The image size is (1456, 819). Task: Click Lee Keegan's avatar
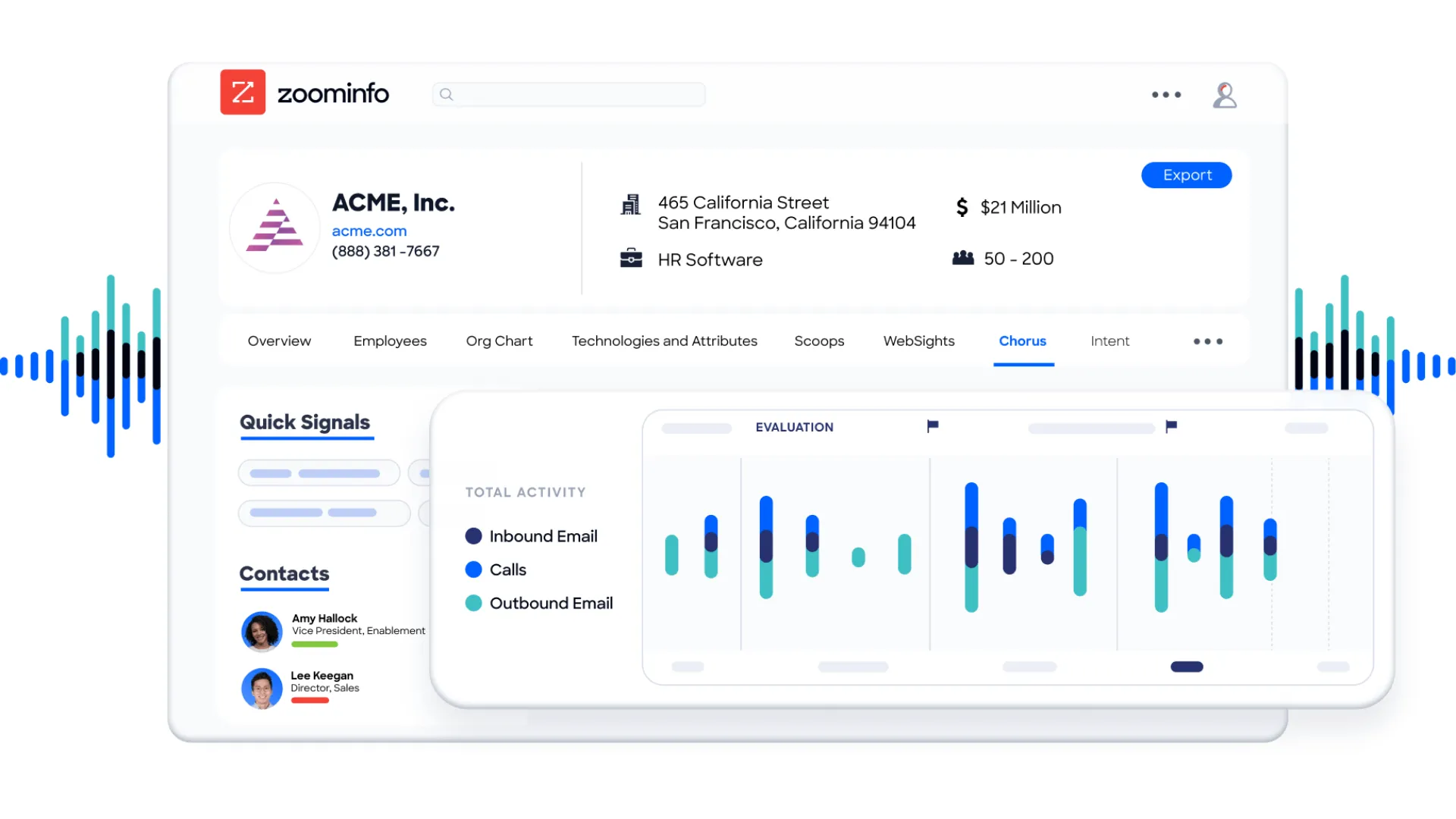262,688
